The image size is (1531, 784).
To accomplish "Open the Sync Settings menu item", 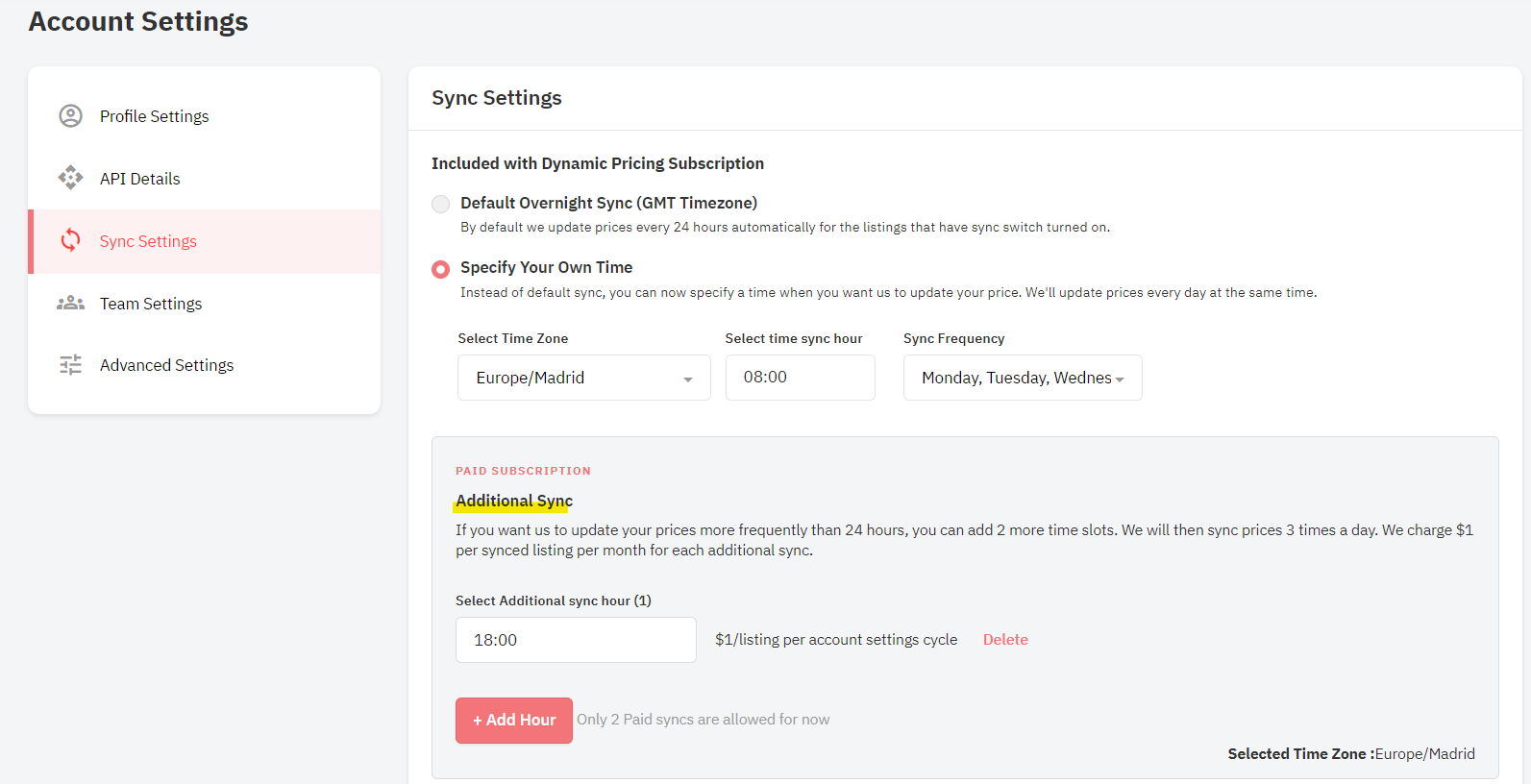I will tap(205, 241).
